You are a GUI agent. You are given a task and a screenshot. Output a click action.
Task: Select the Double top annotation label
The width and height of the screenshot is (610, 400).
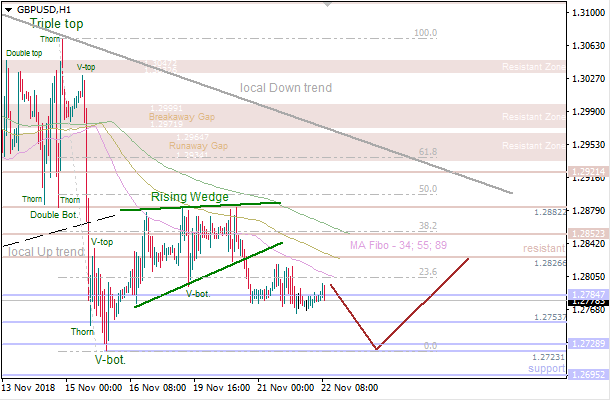pyautogui.click(x=23, y=52)
